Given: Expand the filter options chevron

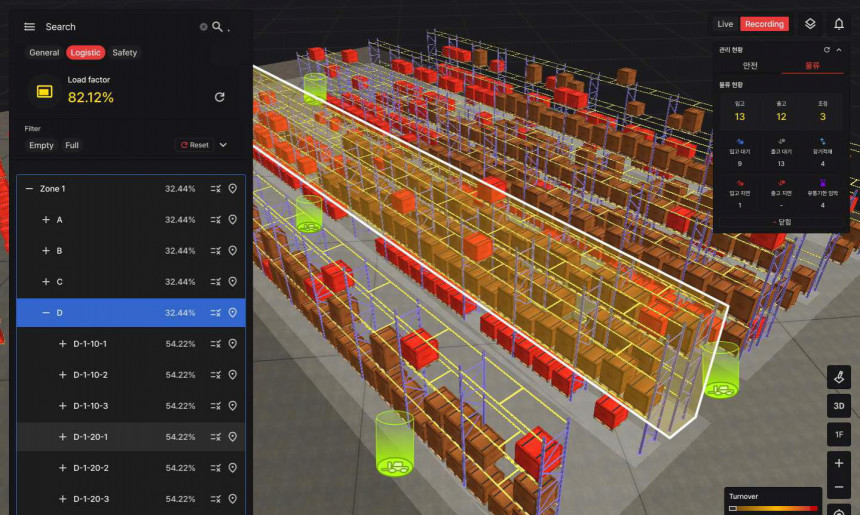Looking at the screenshot, I should 223,145.
